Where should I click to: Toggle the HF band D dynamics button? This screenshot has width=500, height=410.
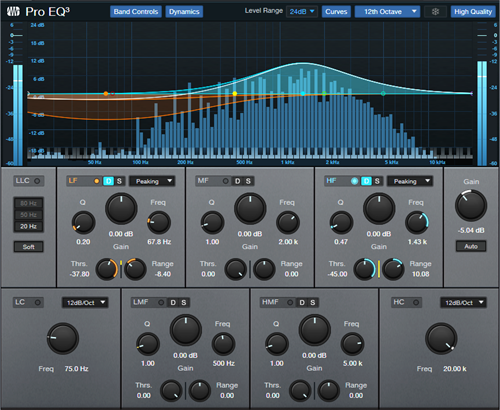[366, 181]
